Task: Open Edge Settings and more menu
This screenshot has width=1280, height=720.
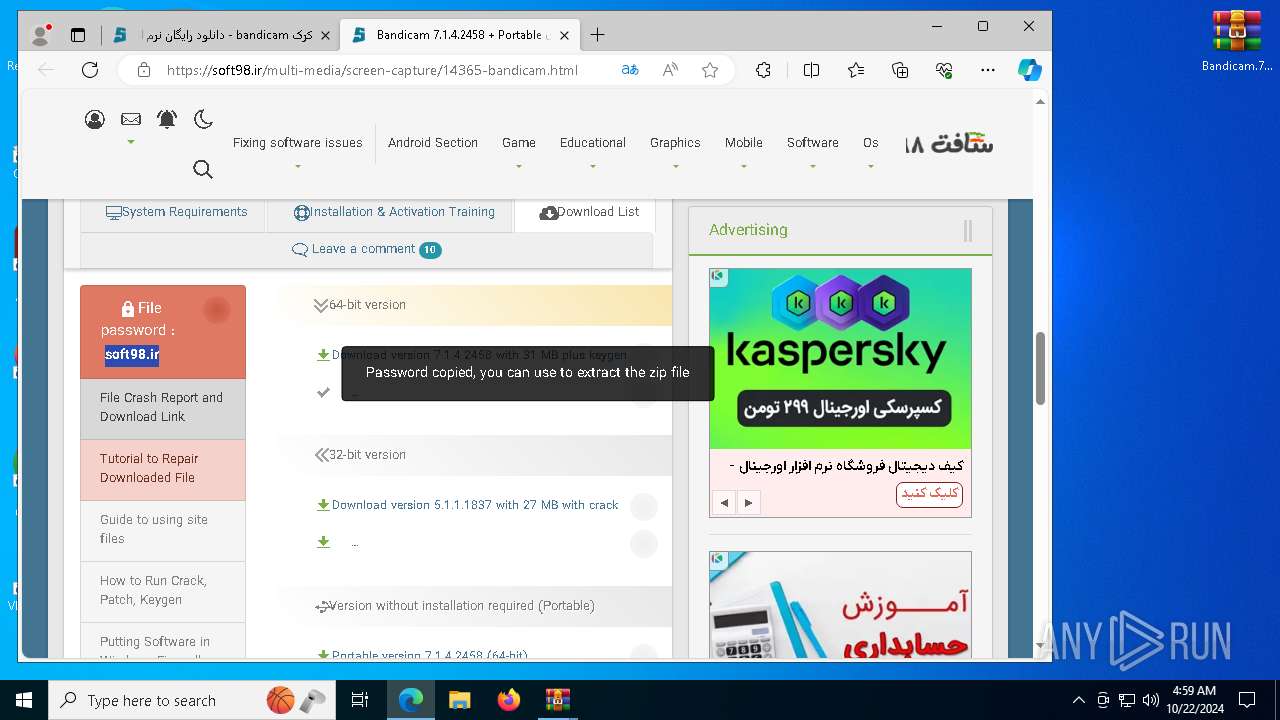Action: [x=988, y=70]
